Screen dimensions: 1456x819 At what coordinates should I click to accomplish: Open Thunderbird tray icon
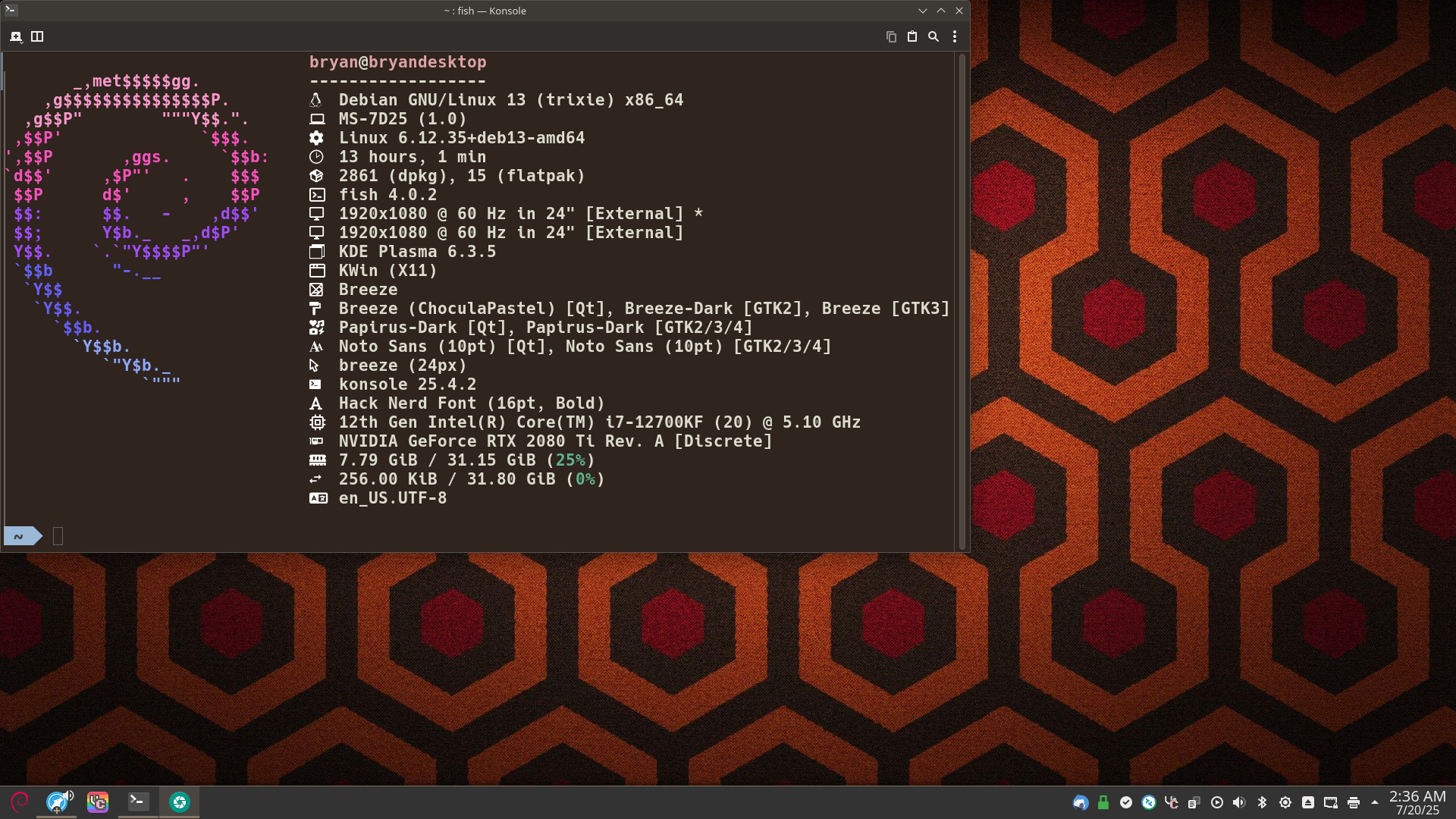1081,802
